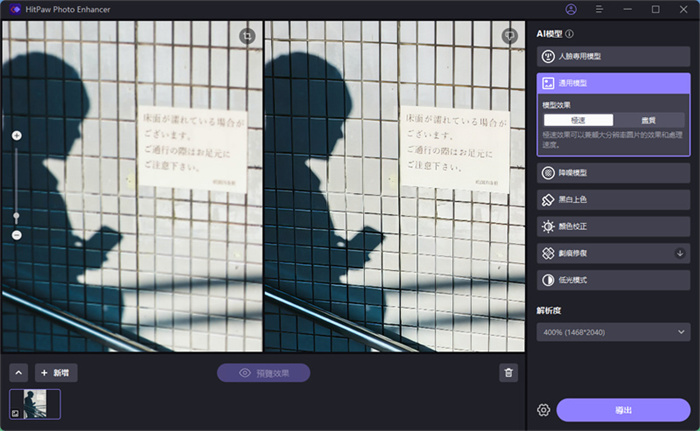Zoom in with the plus icon
This screenshot has height=431, width=700.
(17, 135)
